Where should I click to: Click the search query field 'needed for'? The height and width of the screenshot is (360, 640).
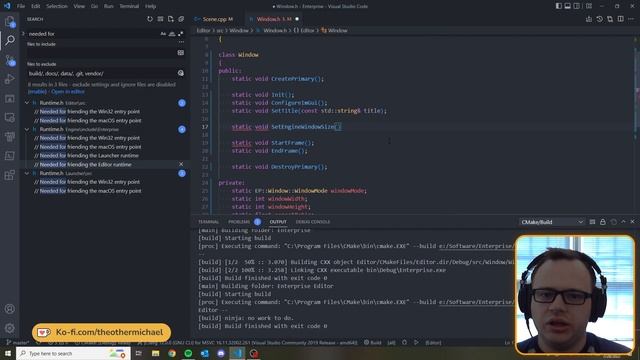coord(93,34)
